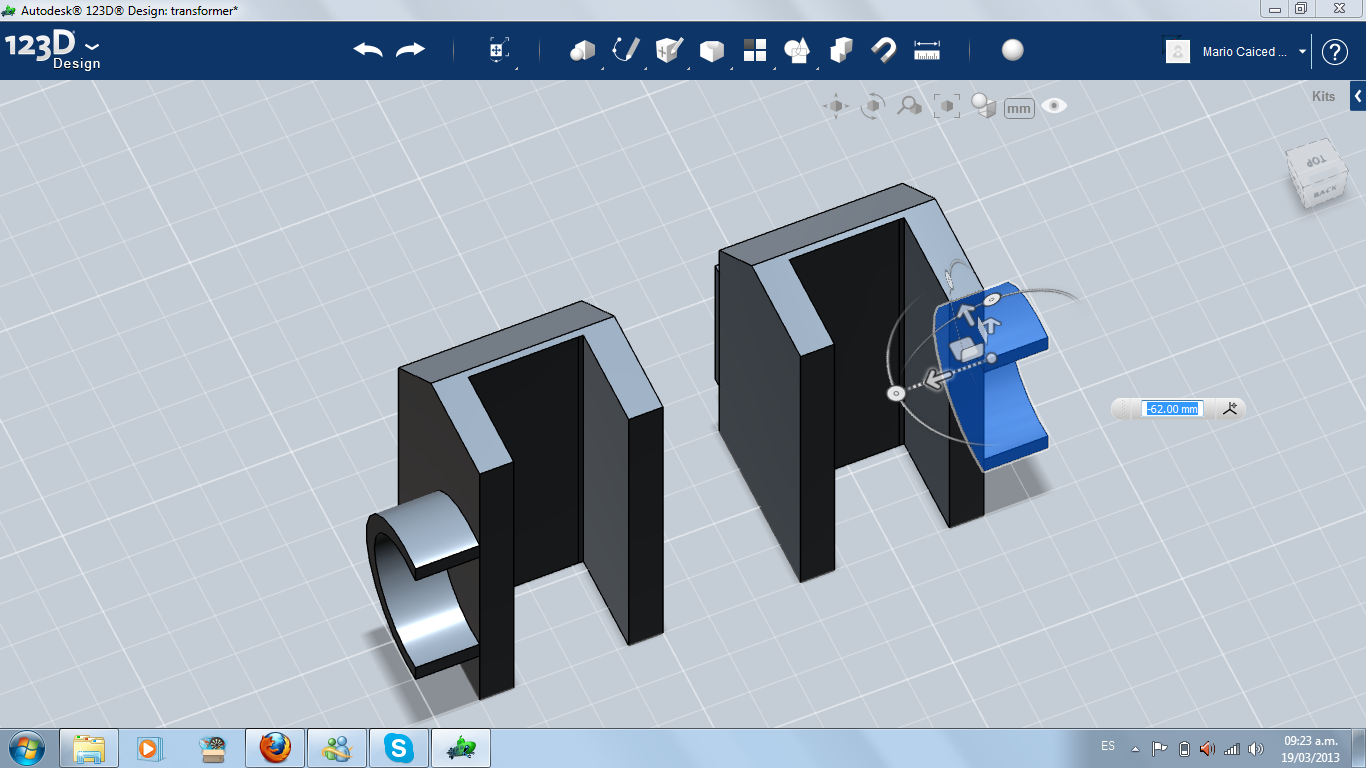Show hidden system tray icons
The image size is (1366, 768).
click(1135, 748)
